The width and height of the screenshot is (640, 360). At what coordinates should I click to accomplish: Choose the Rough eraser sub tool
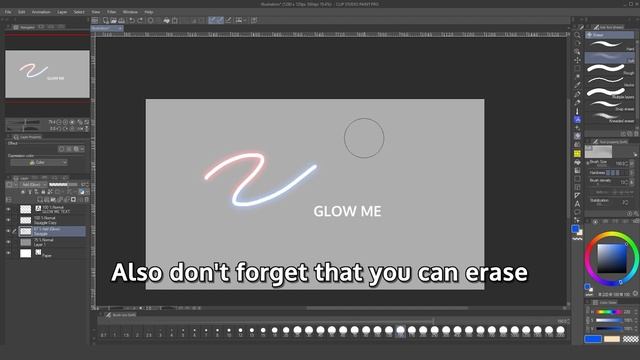(610, 69)
